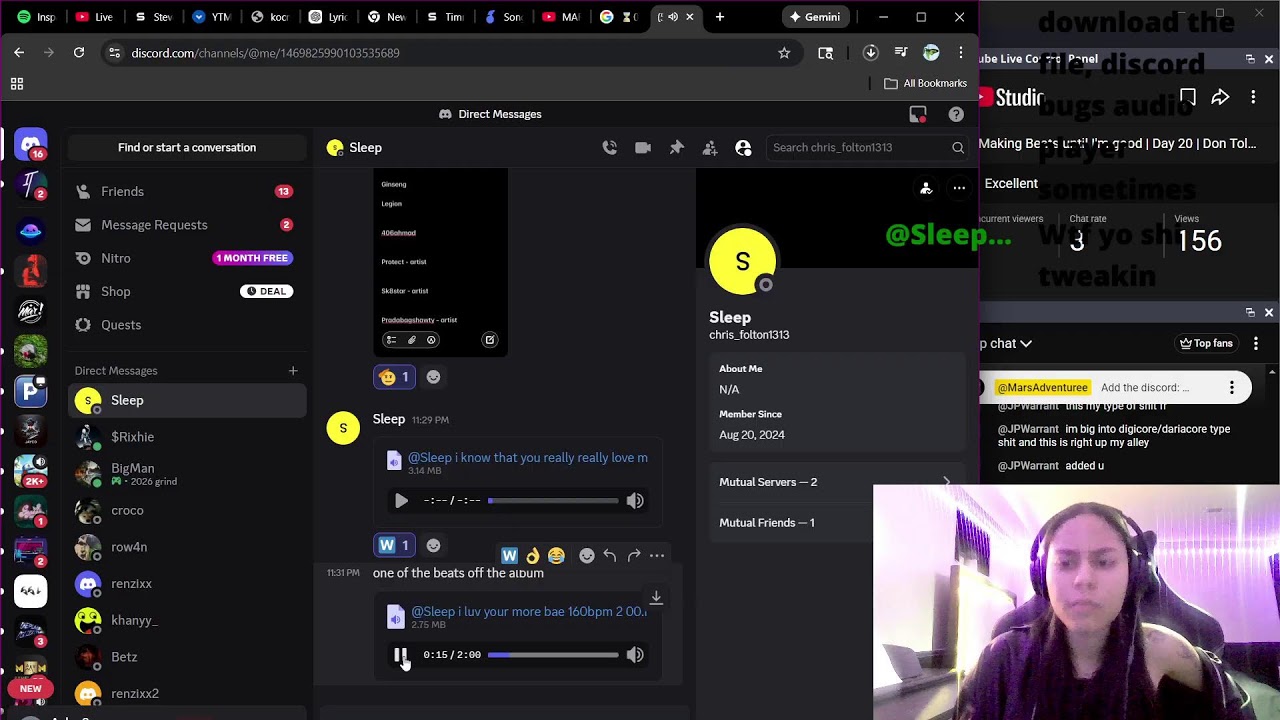This screenshot has width=1280, height=720.
Task: Toggle the W reaction under audio message
Action: tap(395, 545)
